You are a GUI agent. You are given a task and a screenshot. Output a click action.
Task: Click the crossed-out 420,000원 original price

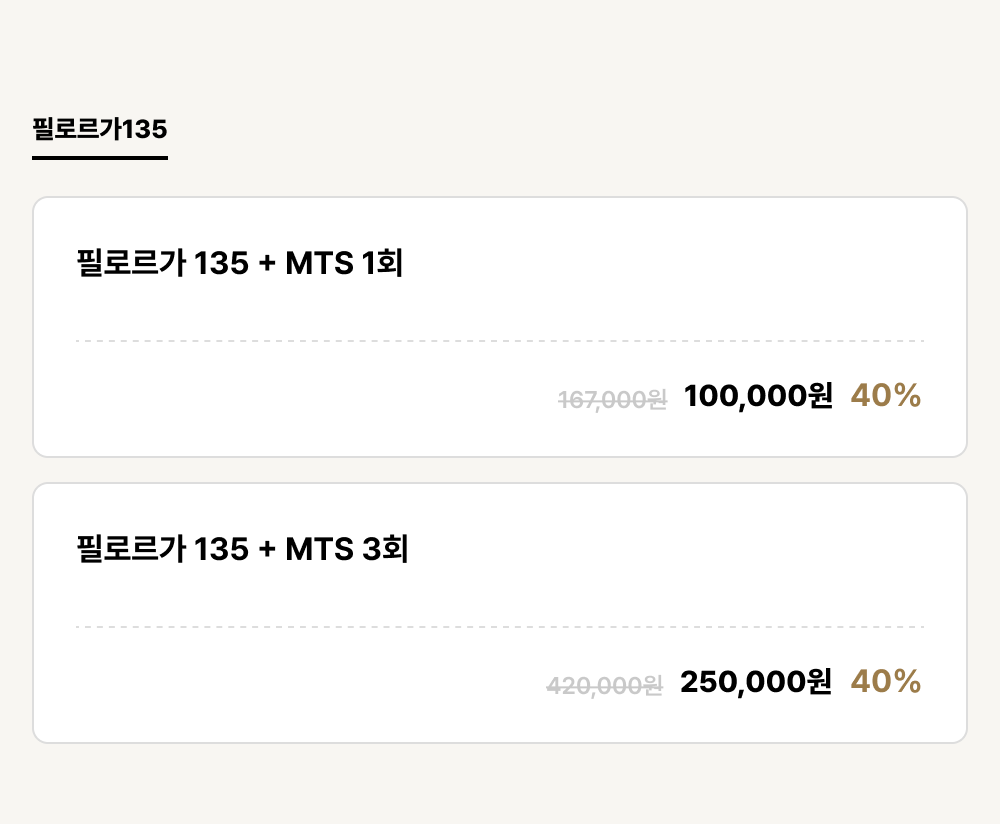click(605, 686)
